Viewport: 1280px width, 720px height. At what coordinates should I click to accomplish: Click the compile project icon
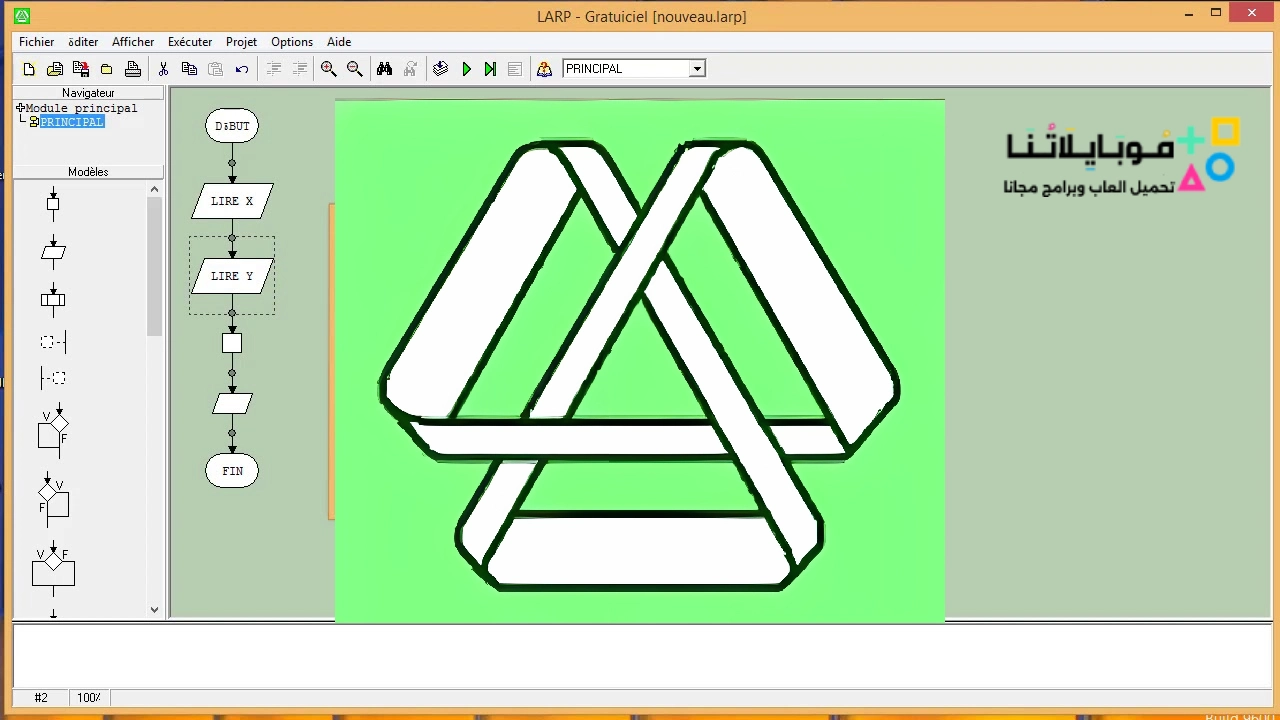pyautogui.click(x=440, y=69)
